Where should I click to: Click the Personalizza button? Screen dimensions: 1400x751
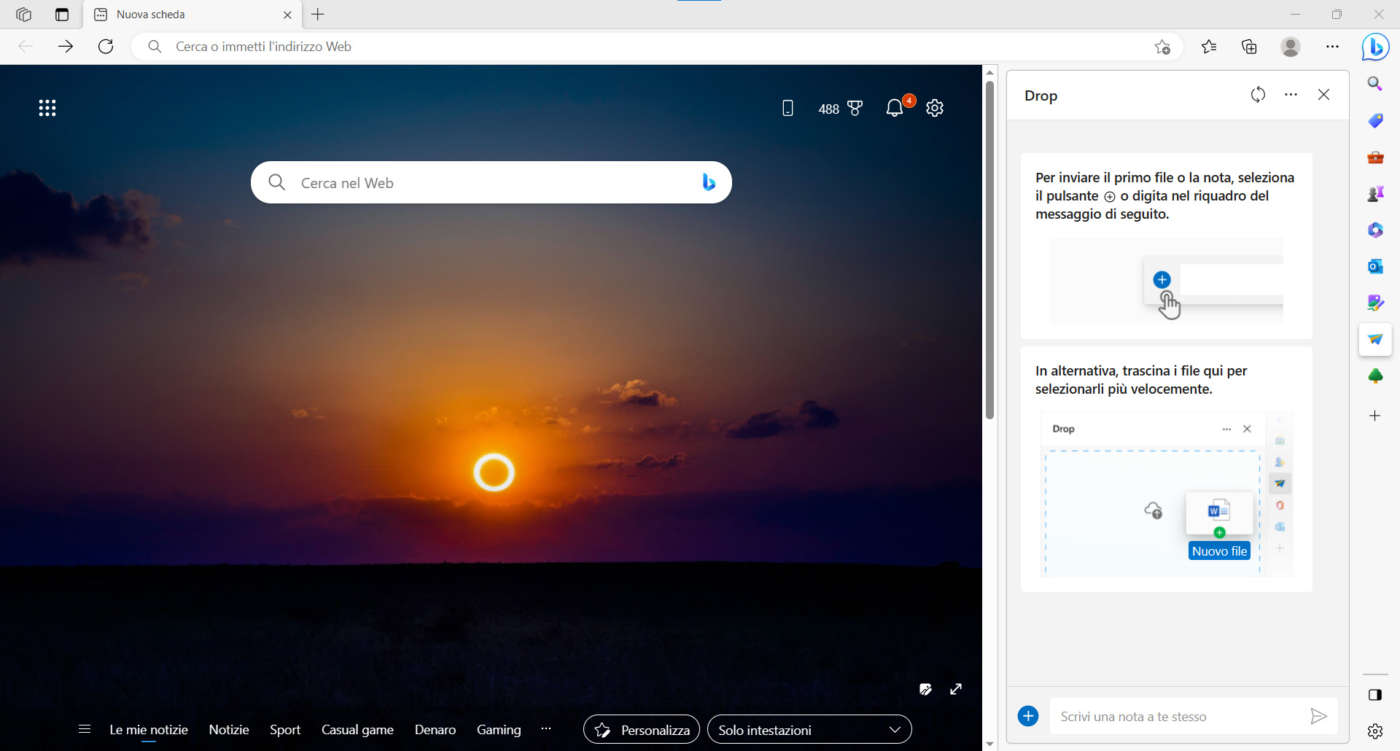[x=640, y=729]
